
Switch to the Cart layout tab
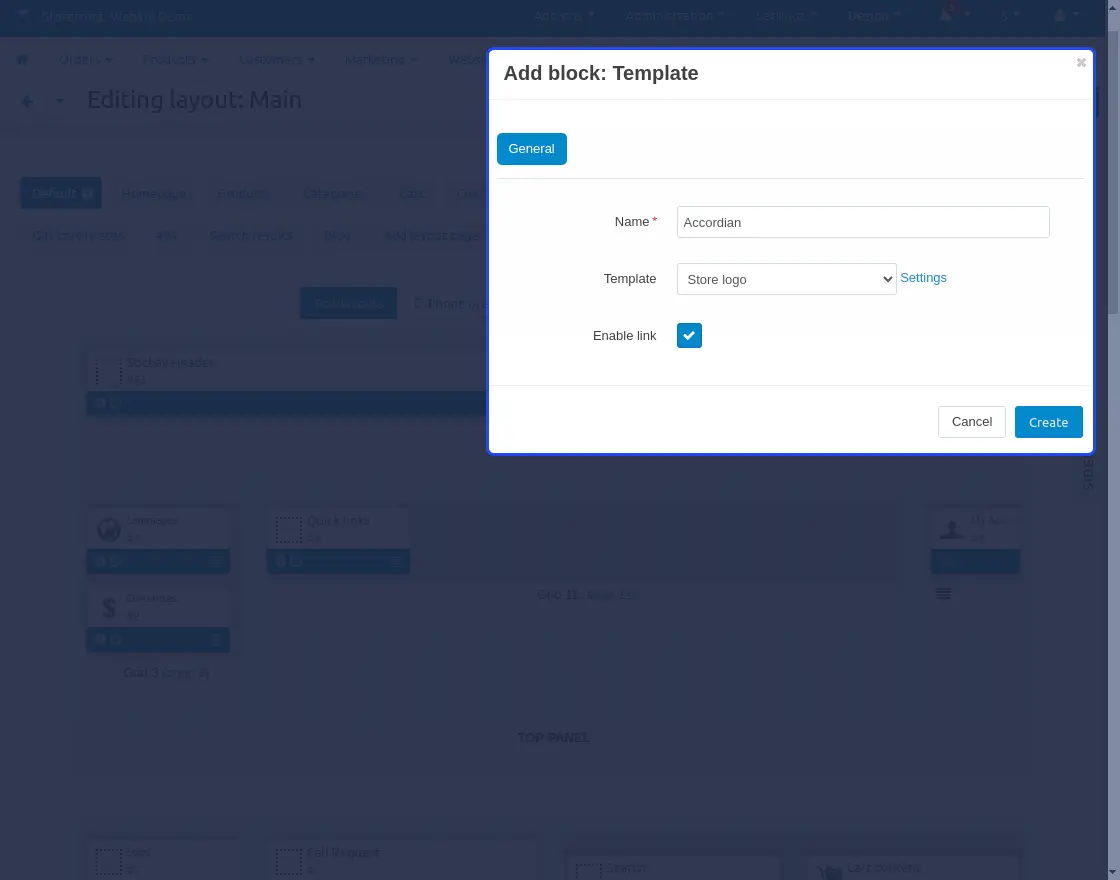(413, 193)
